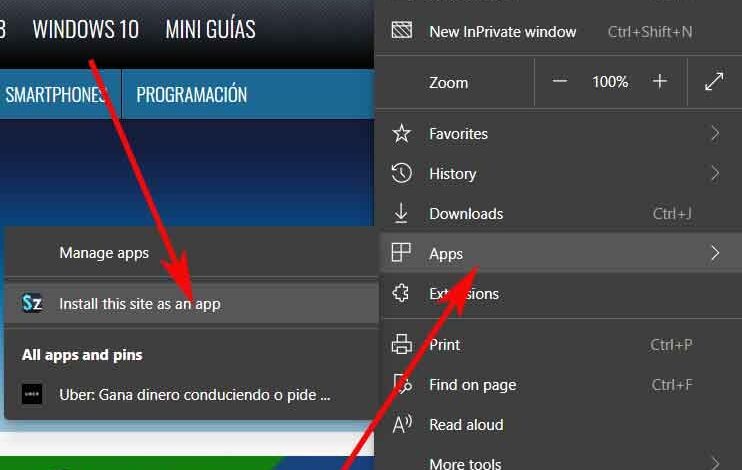Screen dimensions: 742x470
Task: Open New InPrivate window
Action: pos(558,31)
